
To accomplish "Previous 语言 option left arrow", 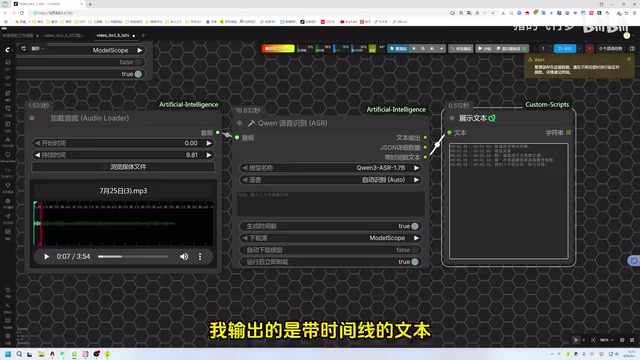I will coord(245,180).
